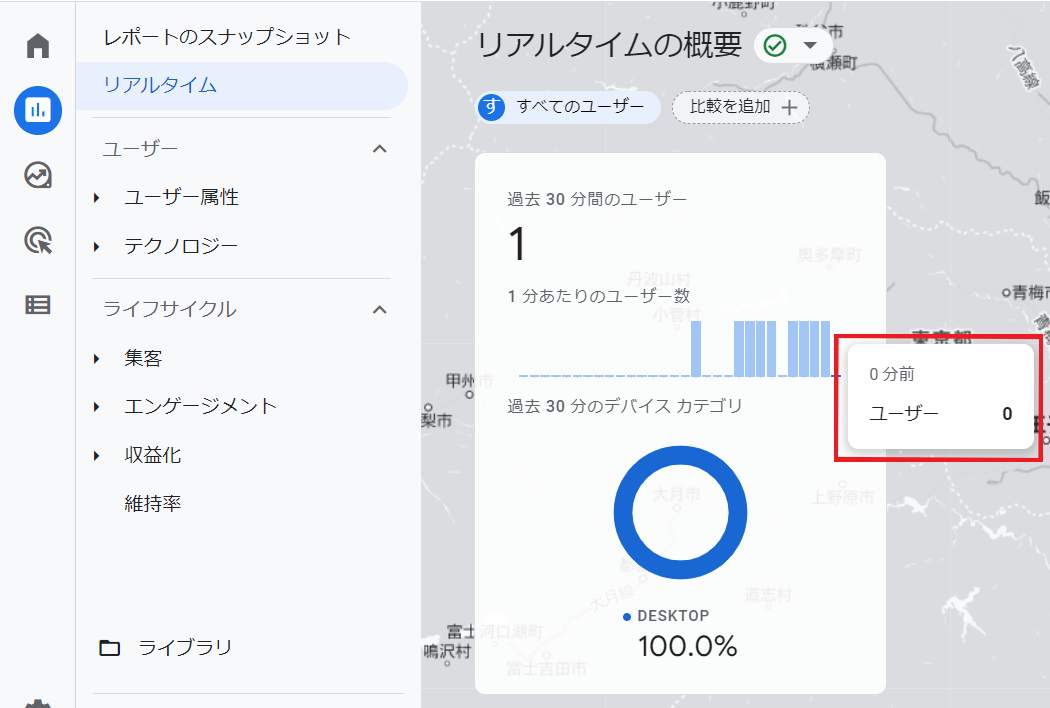Open ライブラリ link

pyautogui.click(x=185, y=648)
